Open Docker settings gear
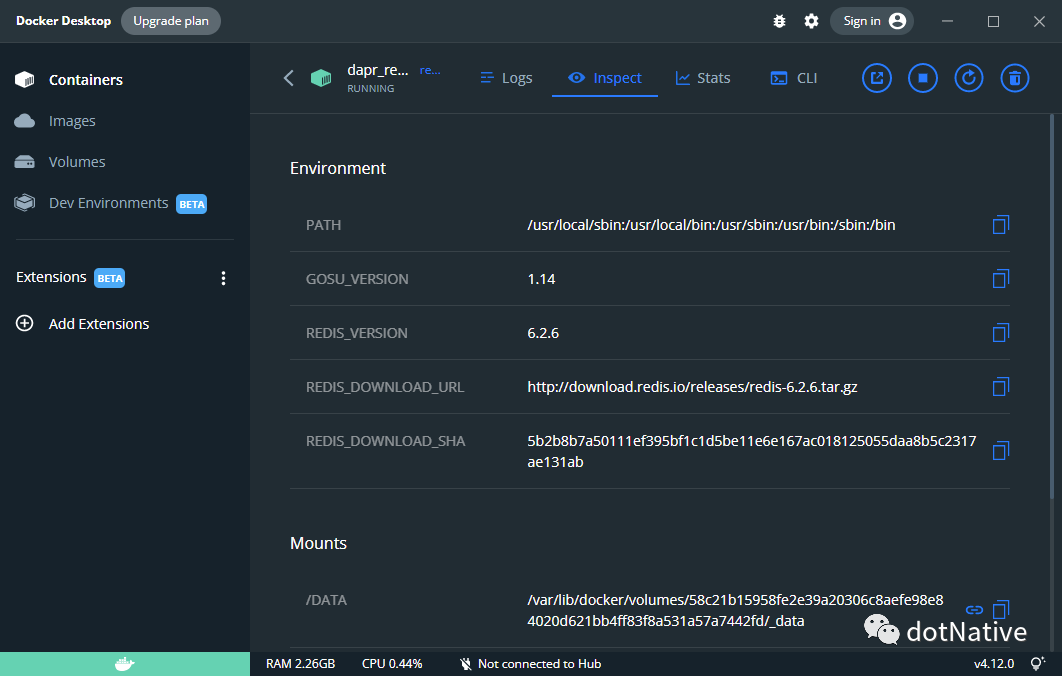 tap(811, 21)
